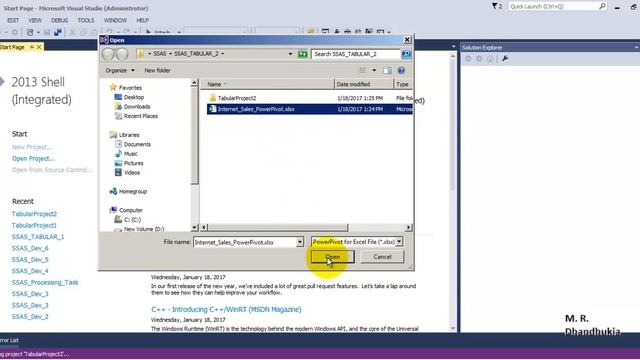
Task: Select Recent Places in navigation pane
Action: click(140, 116)
